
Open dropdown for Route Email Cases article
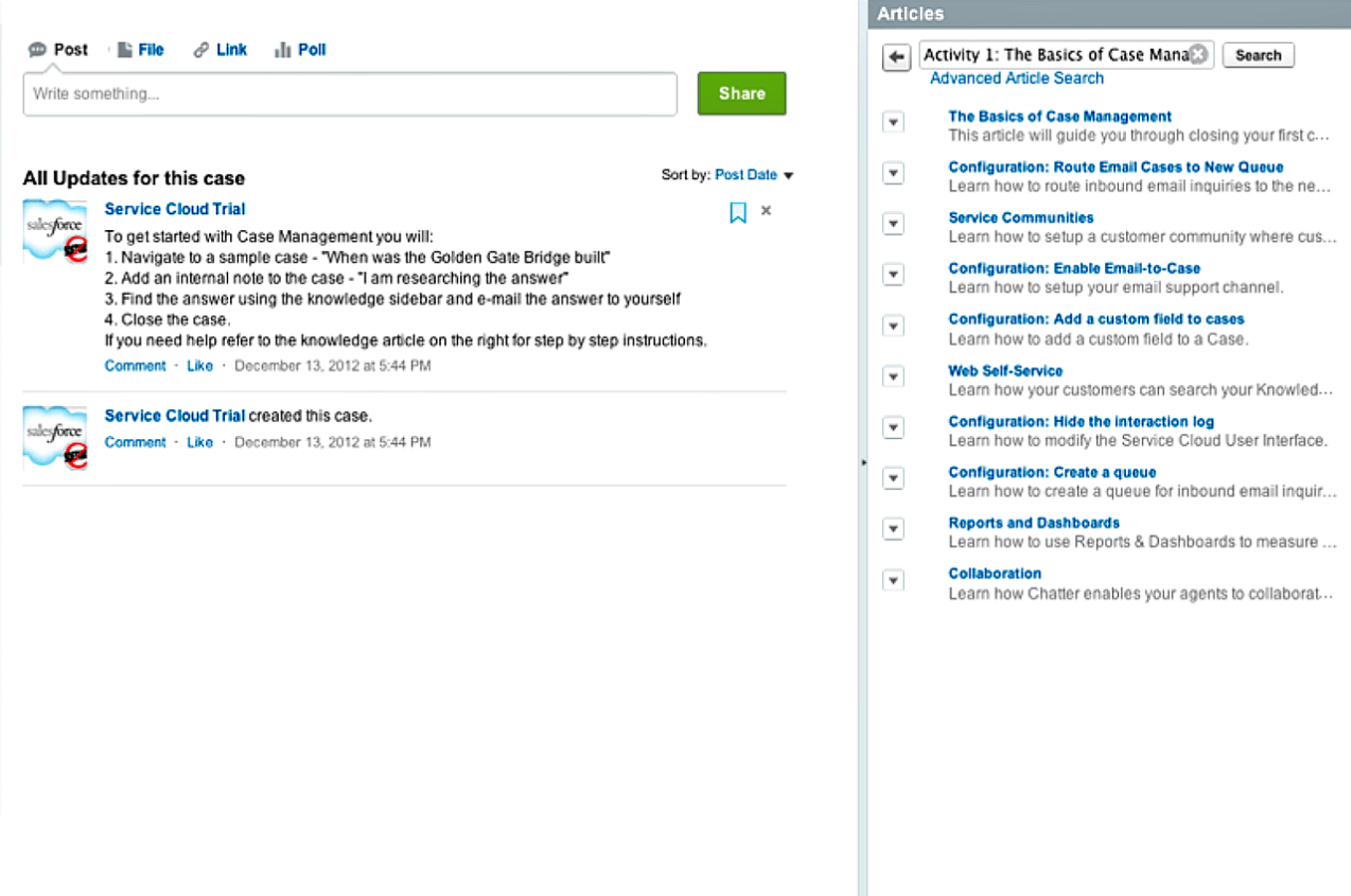893,172
